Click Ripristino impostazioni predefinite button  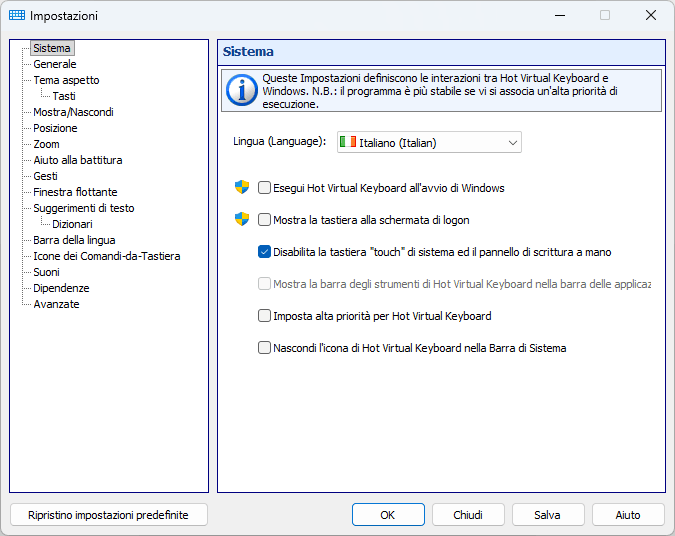[108, 514]
